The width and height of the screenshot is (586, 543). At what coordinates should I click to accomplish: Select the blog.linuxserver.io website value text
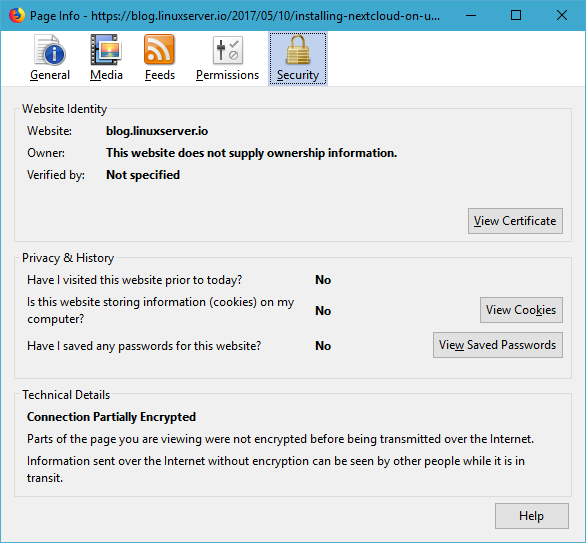pyautogui.click(x=157, y=131)
